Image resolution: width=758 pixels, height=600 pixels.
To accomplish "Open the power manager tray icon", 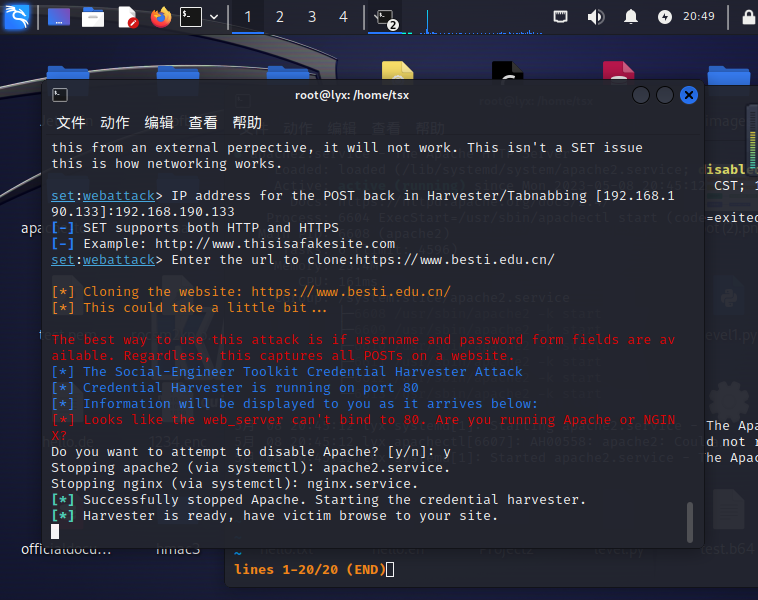I will point(665,17).
